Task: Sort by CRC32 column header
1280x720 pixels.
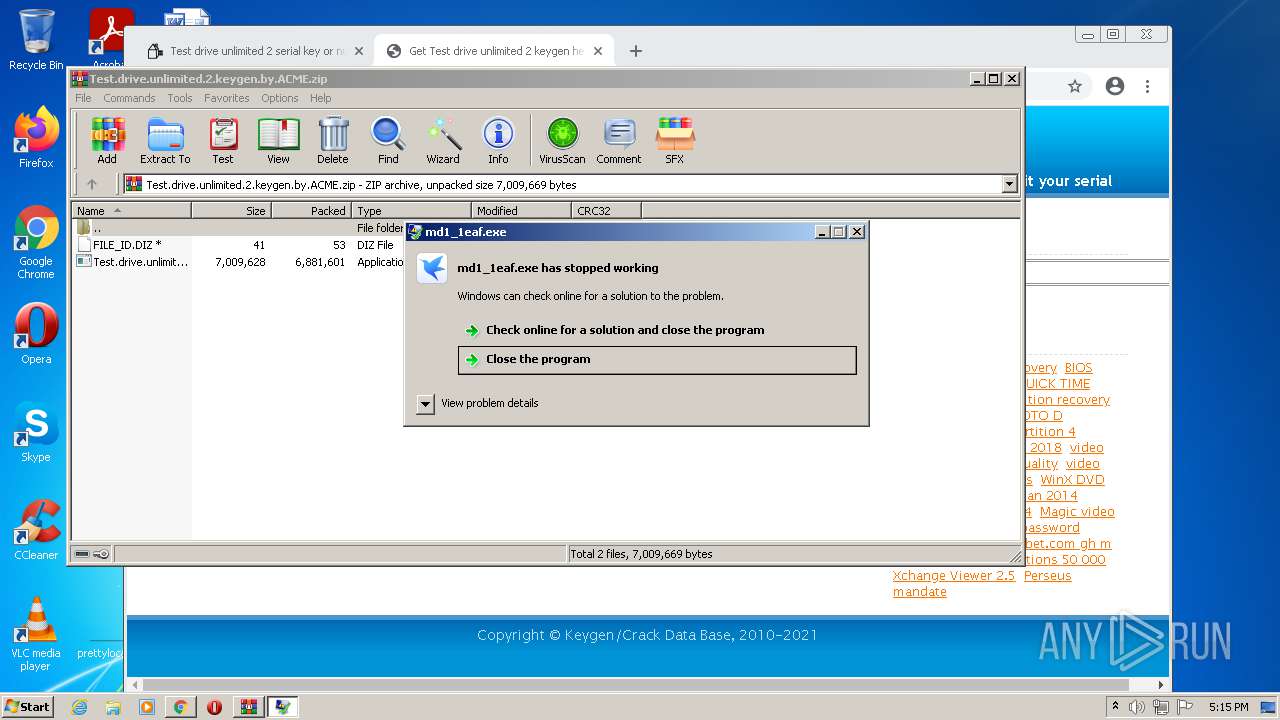Action: pos(606,210)
